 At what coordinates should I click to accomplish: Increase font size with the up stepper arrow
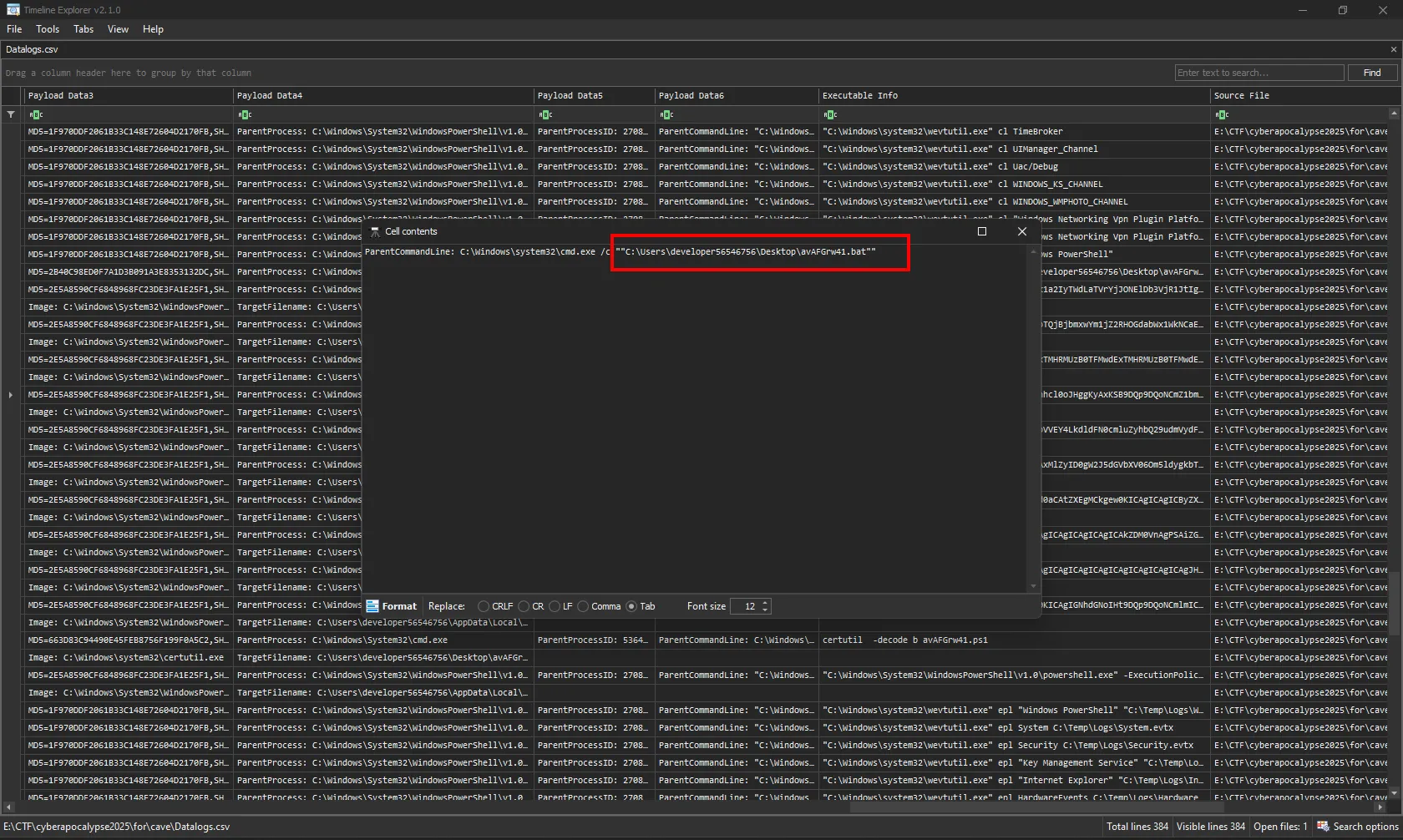click(x=765, y=603)
